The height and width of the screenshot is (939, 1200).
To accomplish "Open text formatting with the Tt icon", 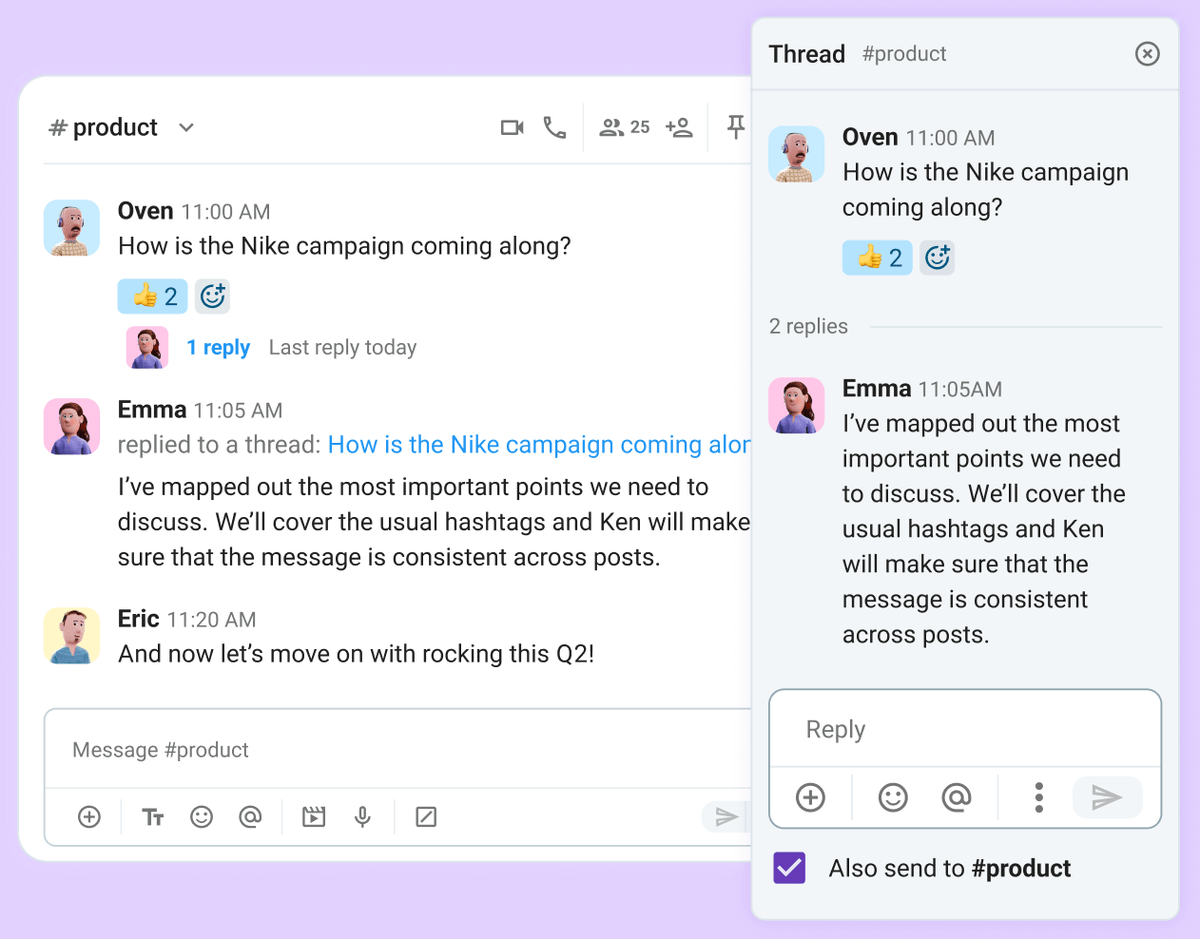I will (153, 817).
